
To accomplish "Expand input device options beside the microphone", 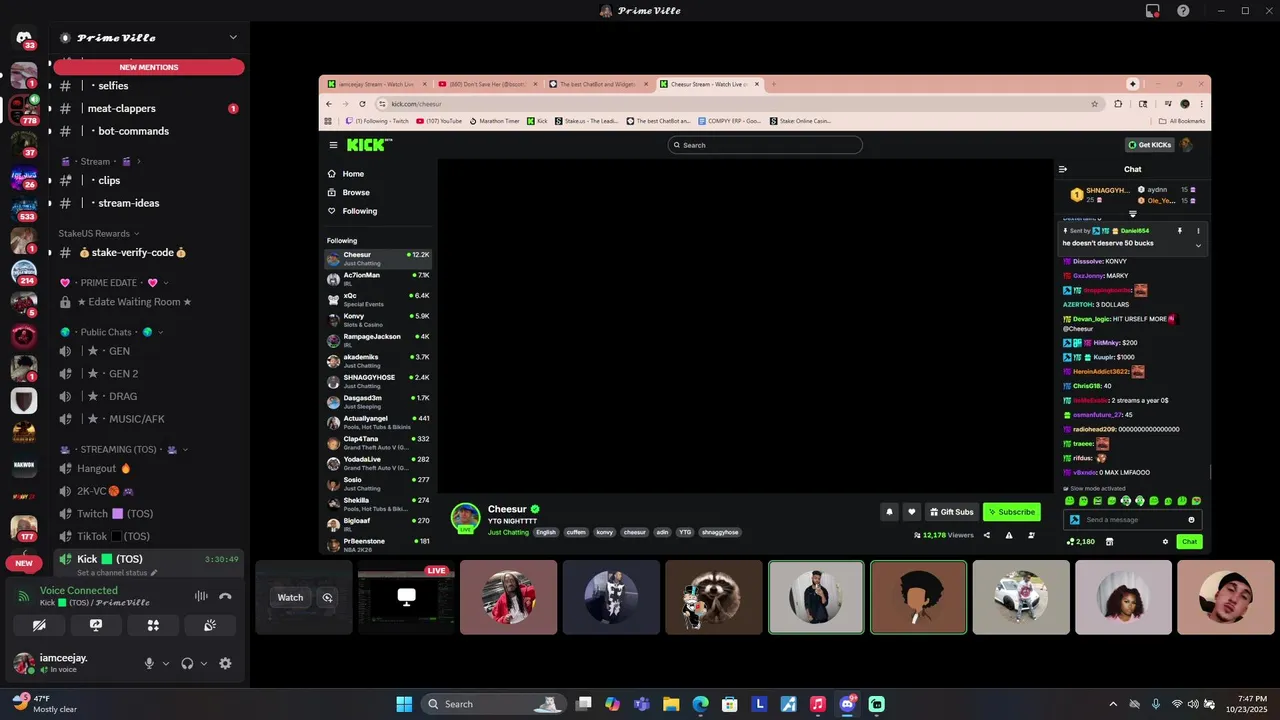I will 166,663.
